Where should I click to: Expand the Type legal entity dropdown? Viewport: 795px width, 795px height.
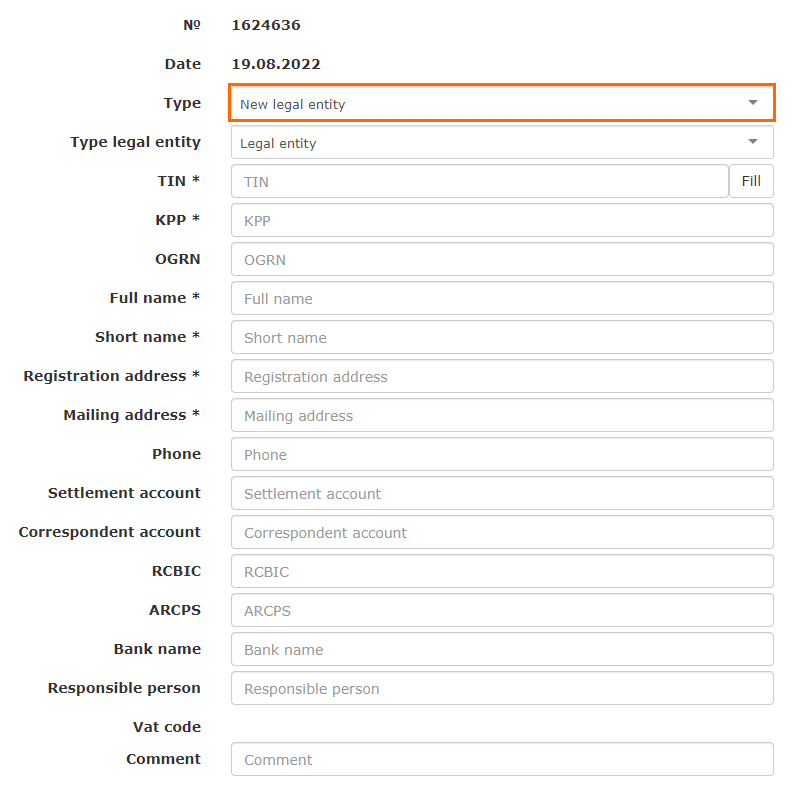point(490,143)
